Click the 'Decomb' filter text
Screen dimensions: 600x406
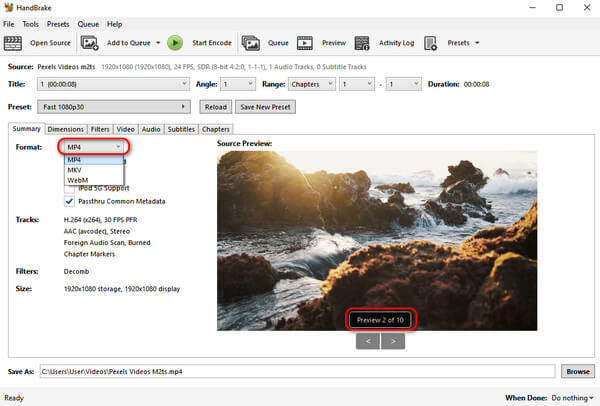click(x=76, y=271)
